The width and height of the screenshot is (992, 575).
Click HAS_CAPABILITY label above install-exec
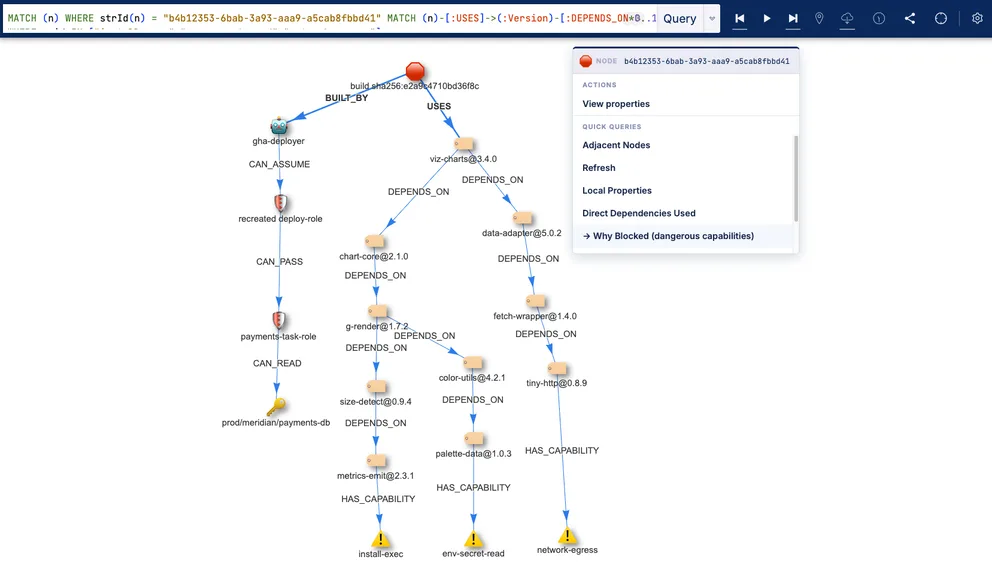(x=378, y=499)
